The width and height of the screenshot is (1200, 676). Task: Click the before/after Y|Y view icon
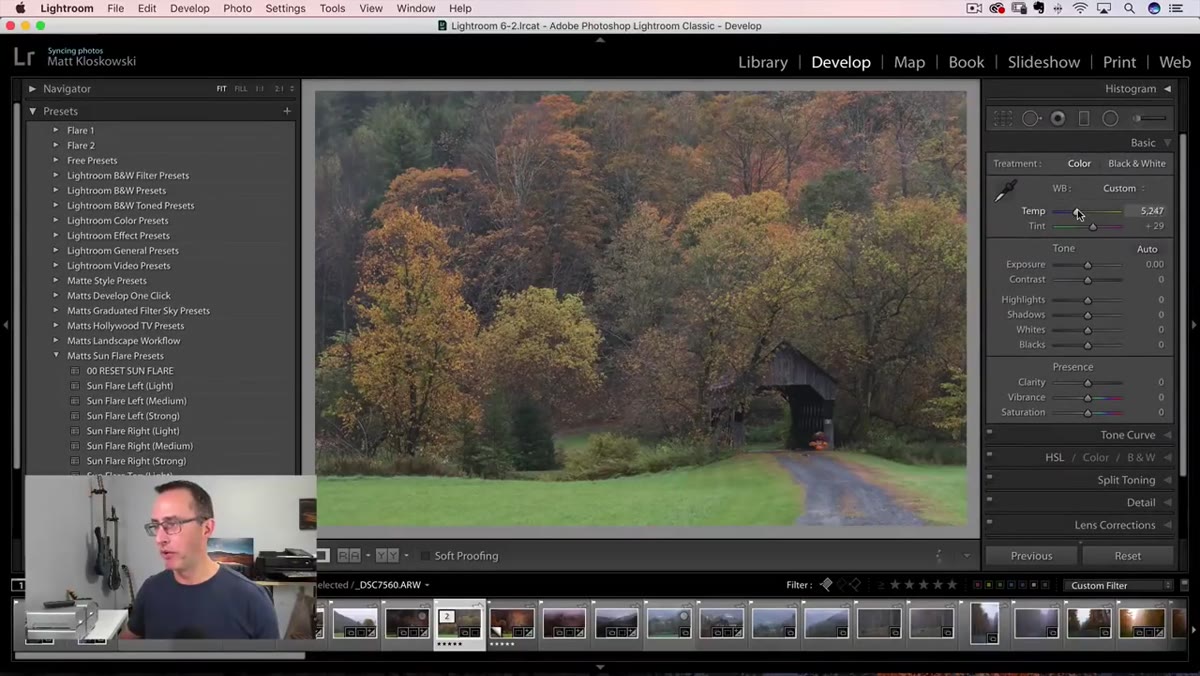click(x=387, y=555)
